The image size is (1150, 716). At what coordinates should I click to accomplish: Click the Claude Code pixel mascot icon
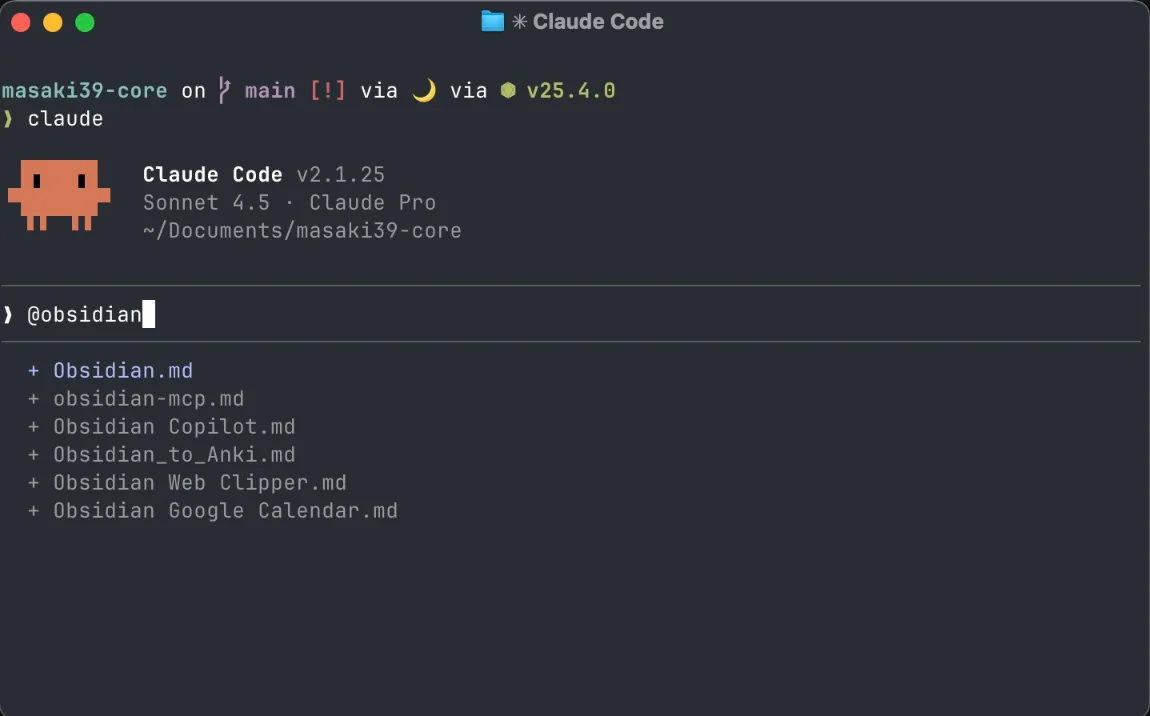(59, 194)
